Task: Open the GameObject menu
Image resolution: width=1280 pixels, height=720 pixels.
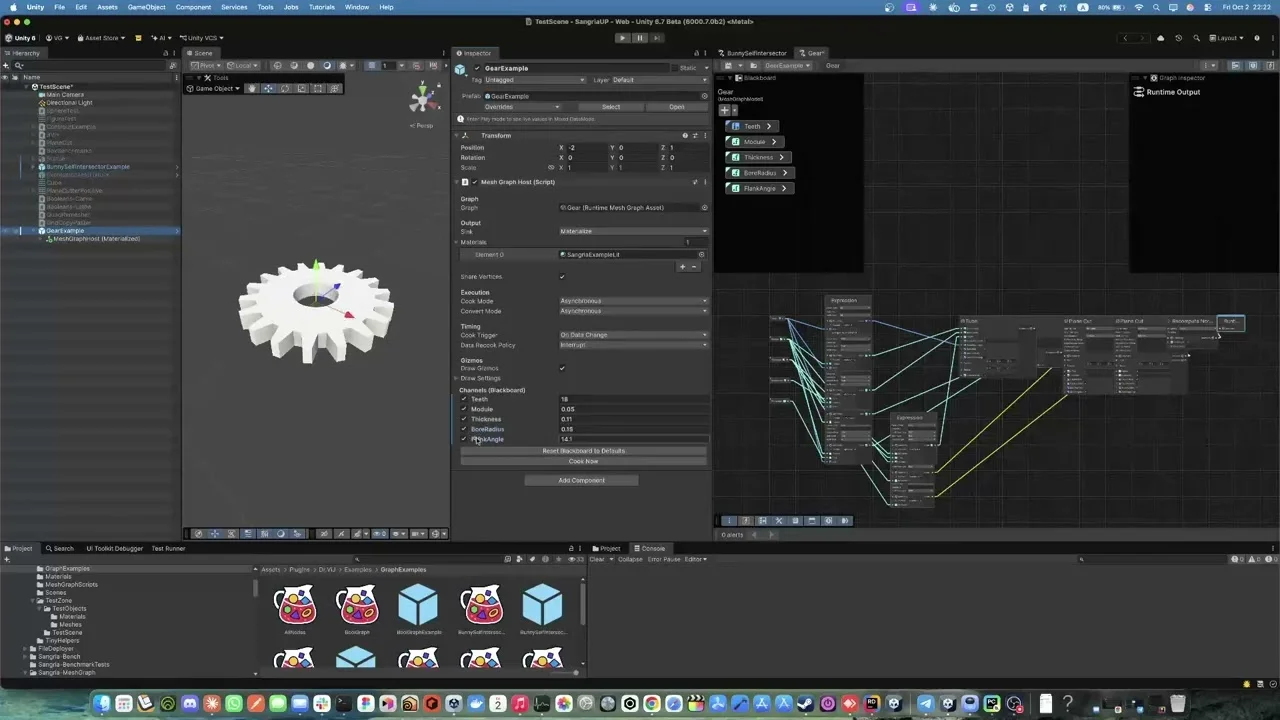Action: point(146,7)
